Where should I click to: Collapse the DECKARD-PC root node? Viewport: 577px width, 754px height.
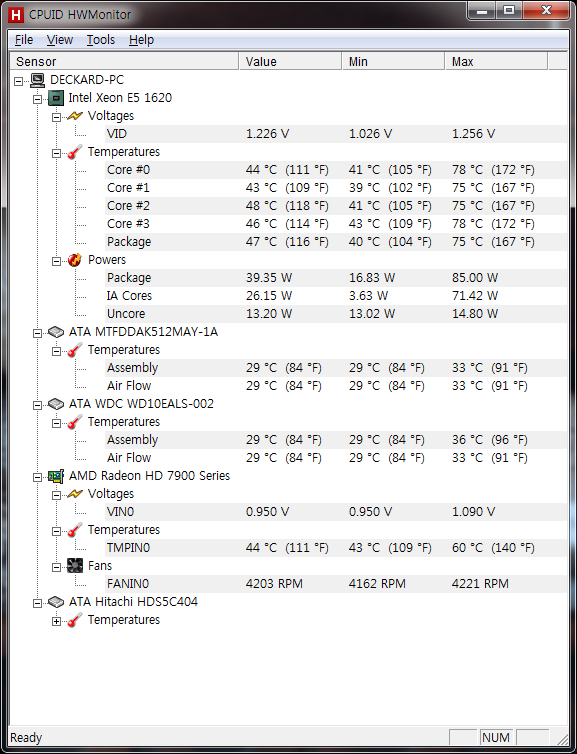(x=18, y=81)
